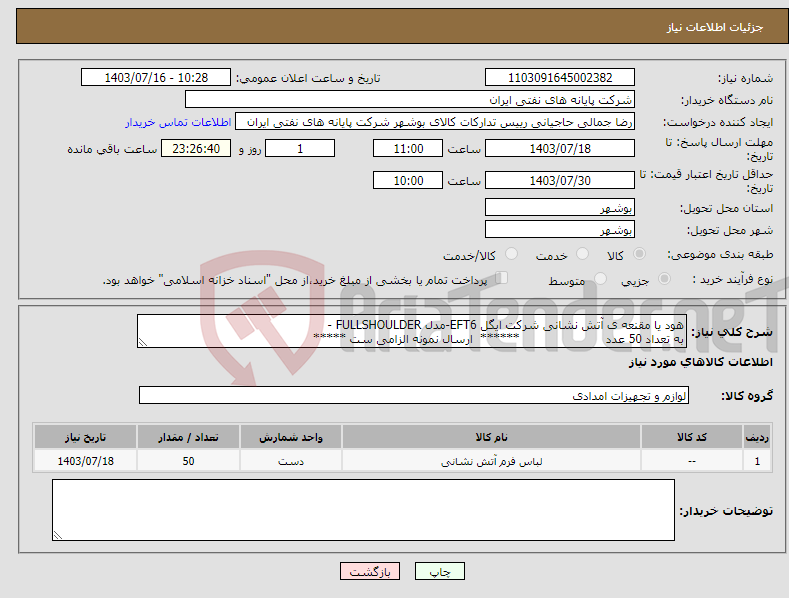Image resolution: width=789 pixels, height=598 pixels.
Task: Click the delivery city بوشهر field
Action: 560,230
